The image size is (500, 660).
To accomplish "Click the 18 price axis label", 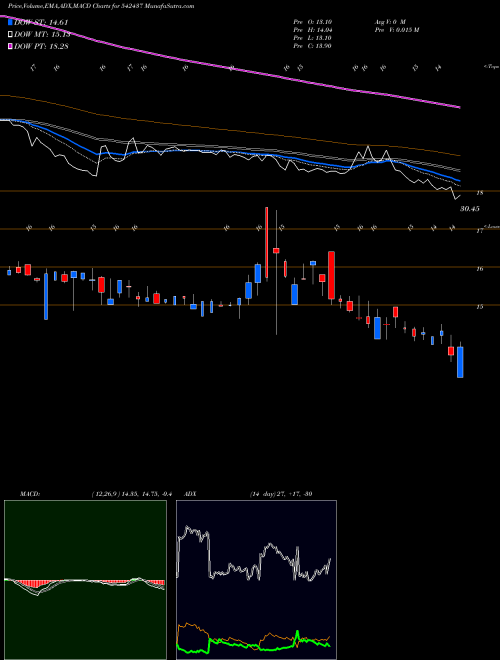I will [479, 193].
